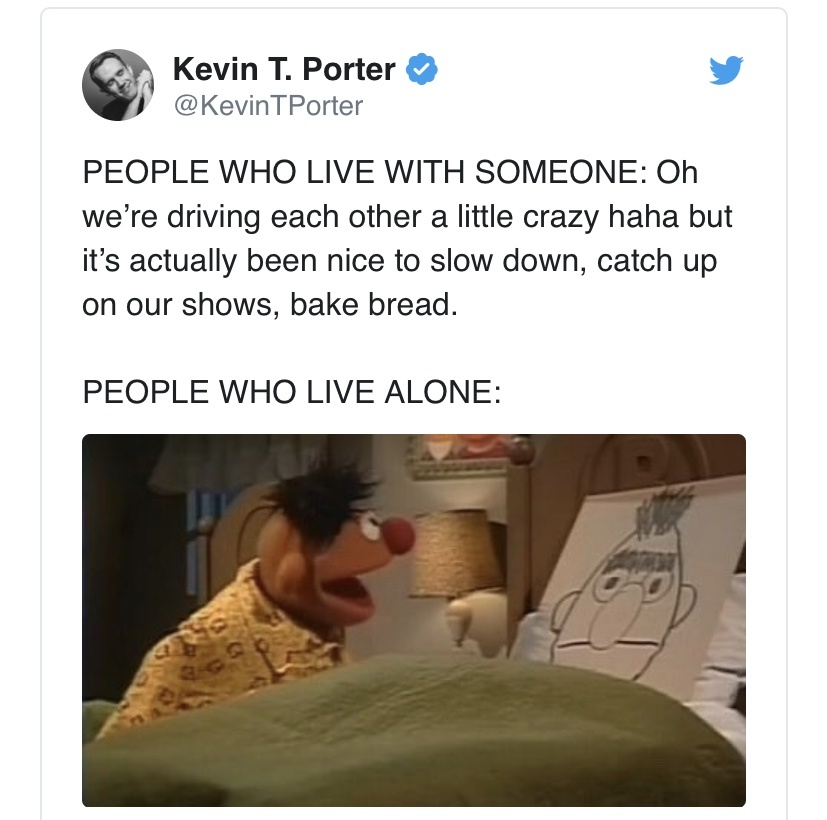The width and height of the screenshot is (827, 820).
Task: Click the Kevin T. Porter display name
Action: tap(284, 69)
